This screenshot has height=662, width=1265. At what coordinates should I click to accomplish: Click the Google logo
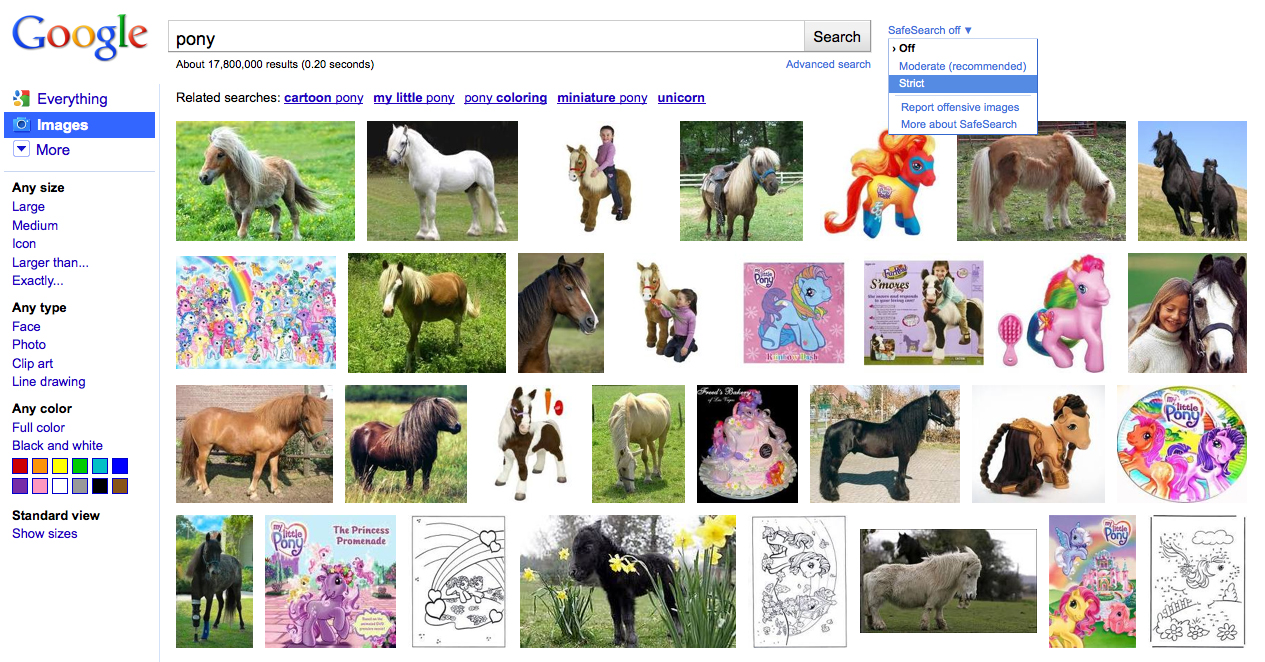coord(80,36)
